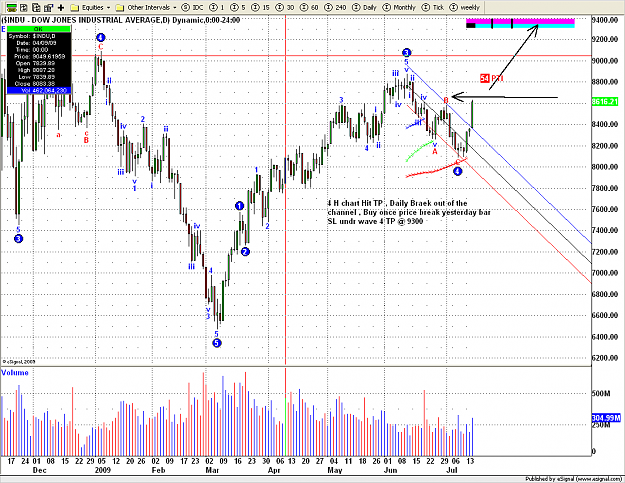Click the Volume pane label
Screen dimensions: 625x483
point(15,373)
